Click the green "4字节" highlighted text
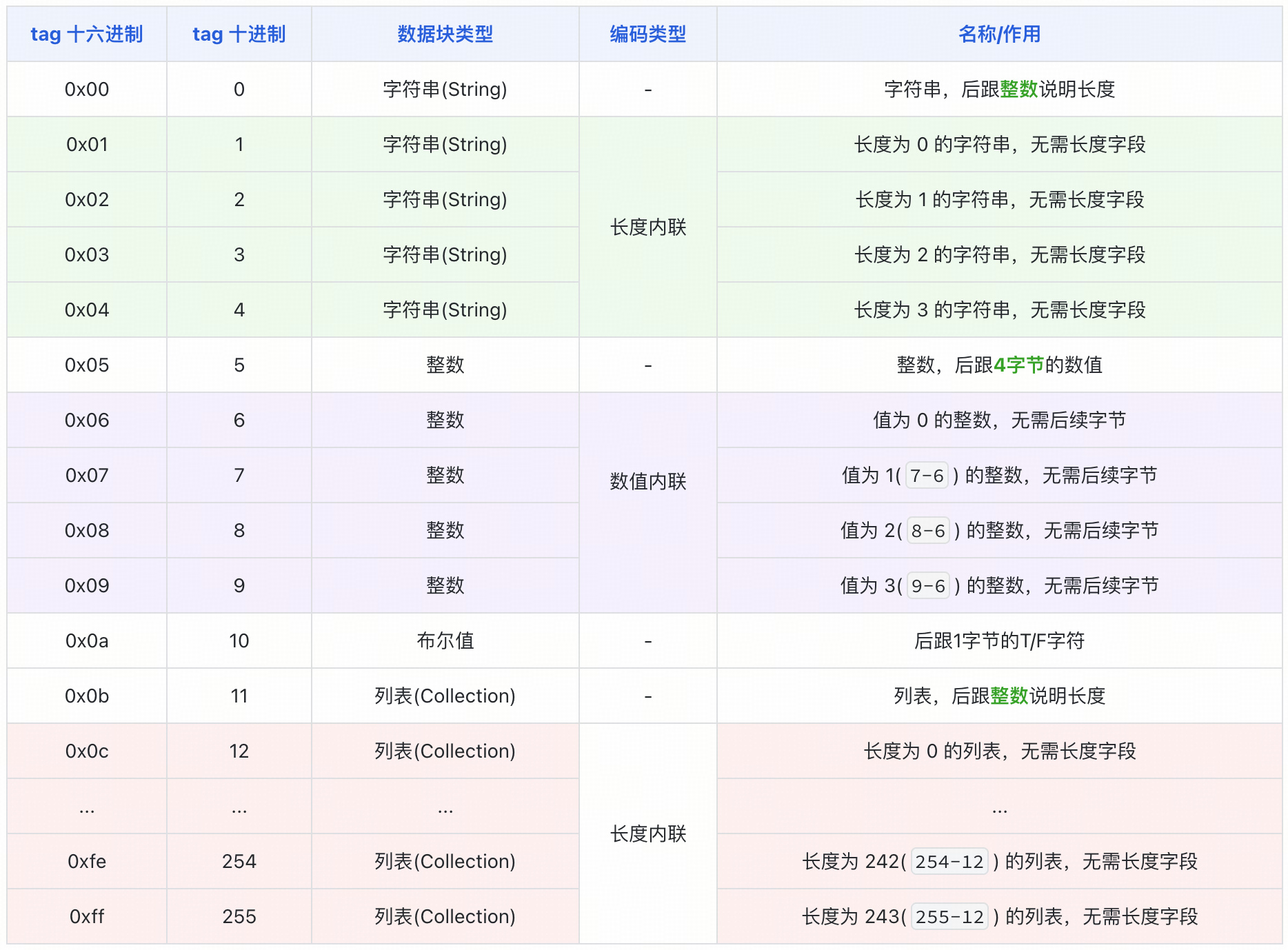This screenshot has height=950, width=1288. pos(1018,365)
